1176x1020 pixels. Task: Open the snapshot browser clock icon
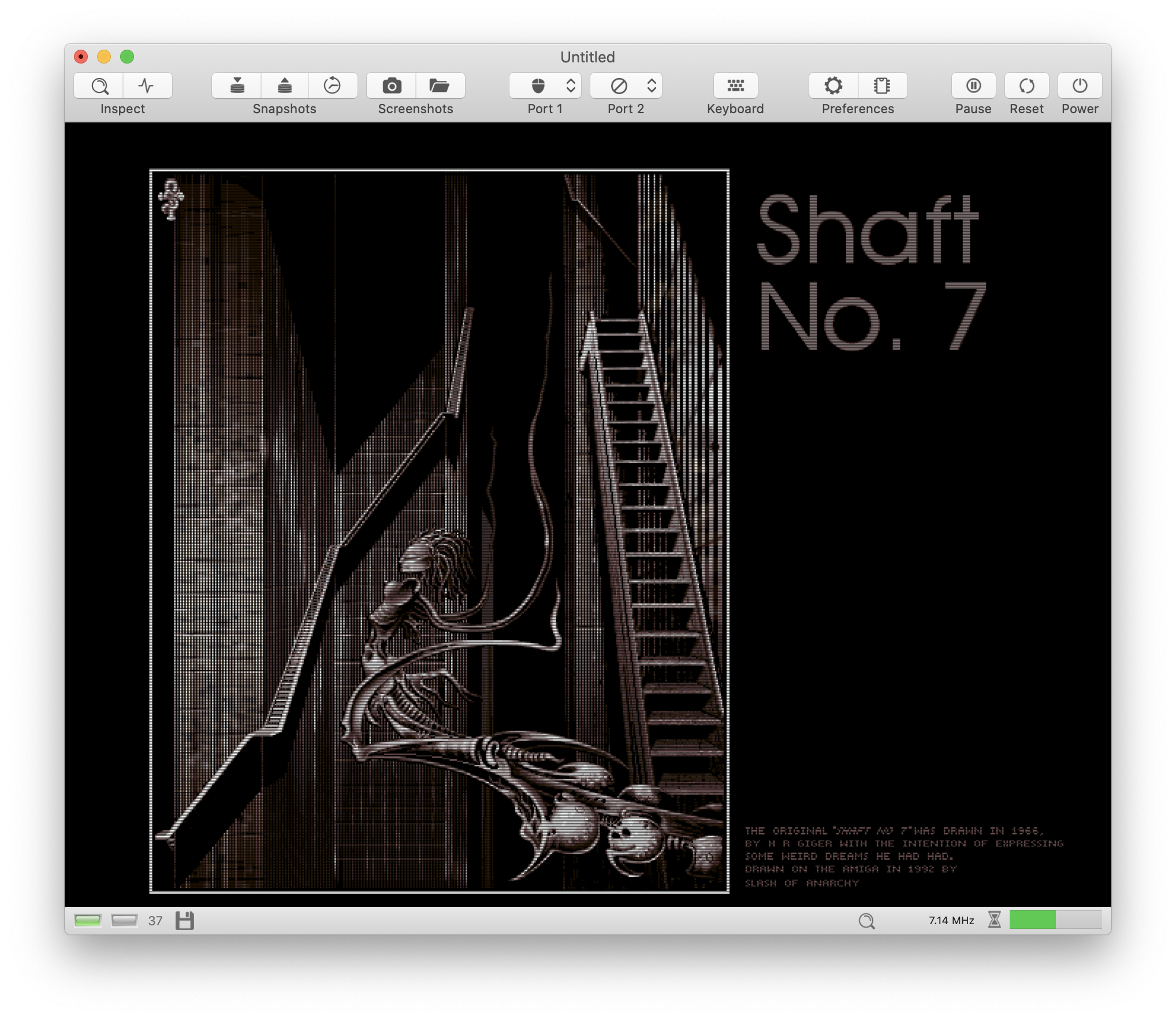tap(333, 85)
